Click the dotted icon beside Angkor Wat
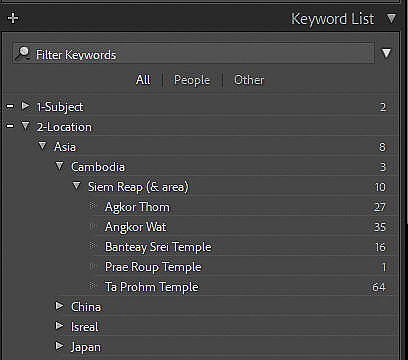This screenshot has width=408, height=360. click(93, 227)
